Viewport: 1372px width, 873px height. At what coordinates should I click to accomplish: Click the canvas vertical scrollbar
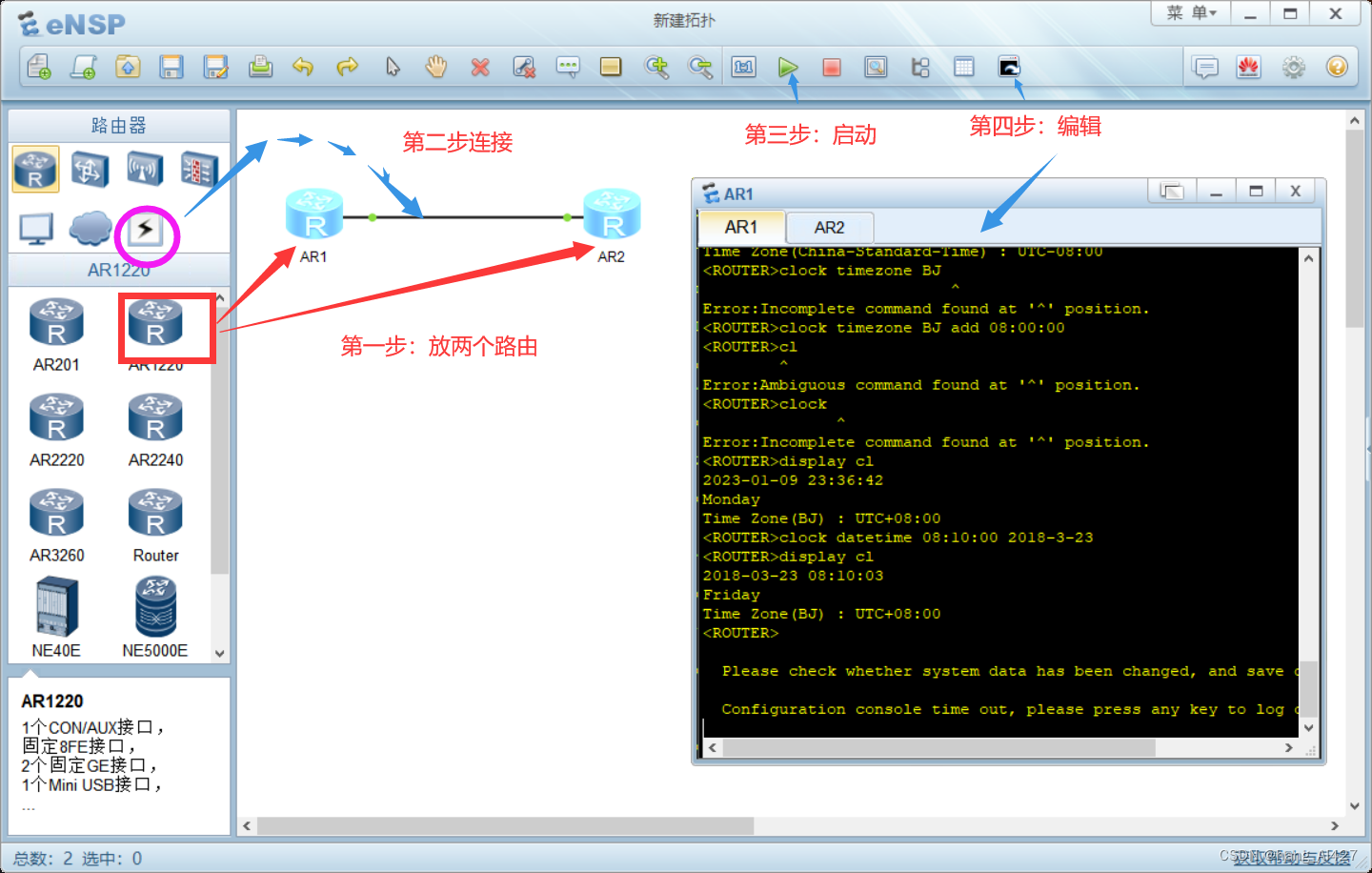1354,229
